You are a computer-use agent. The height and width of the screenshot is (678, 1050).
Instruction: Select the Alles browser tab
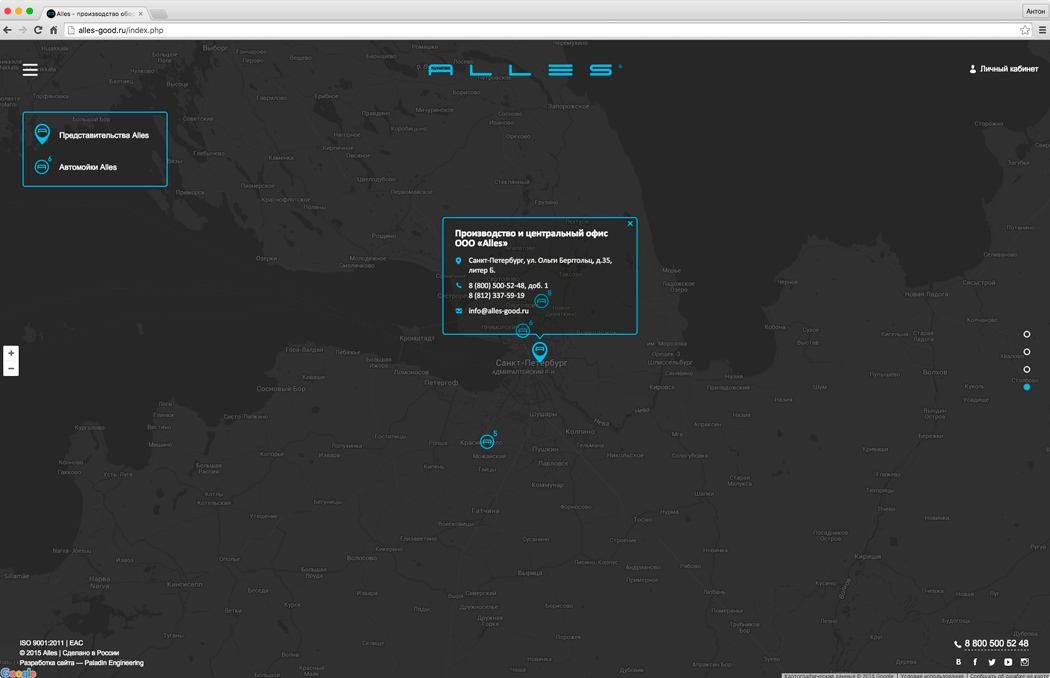point(94,13)
